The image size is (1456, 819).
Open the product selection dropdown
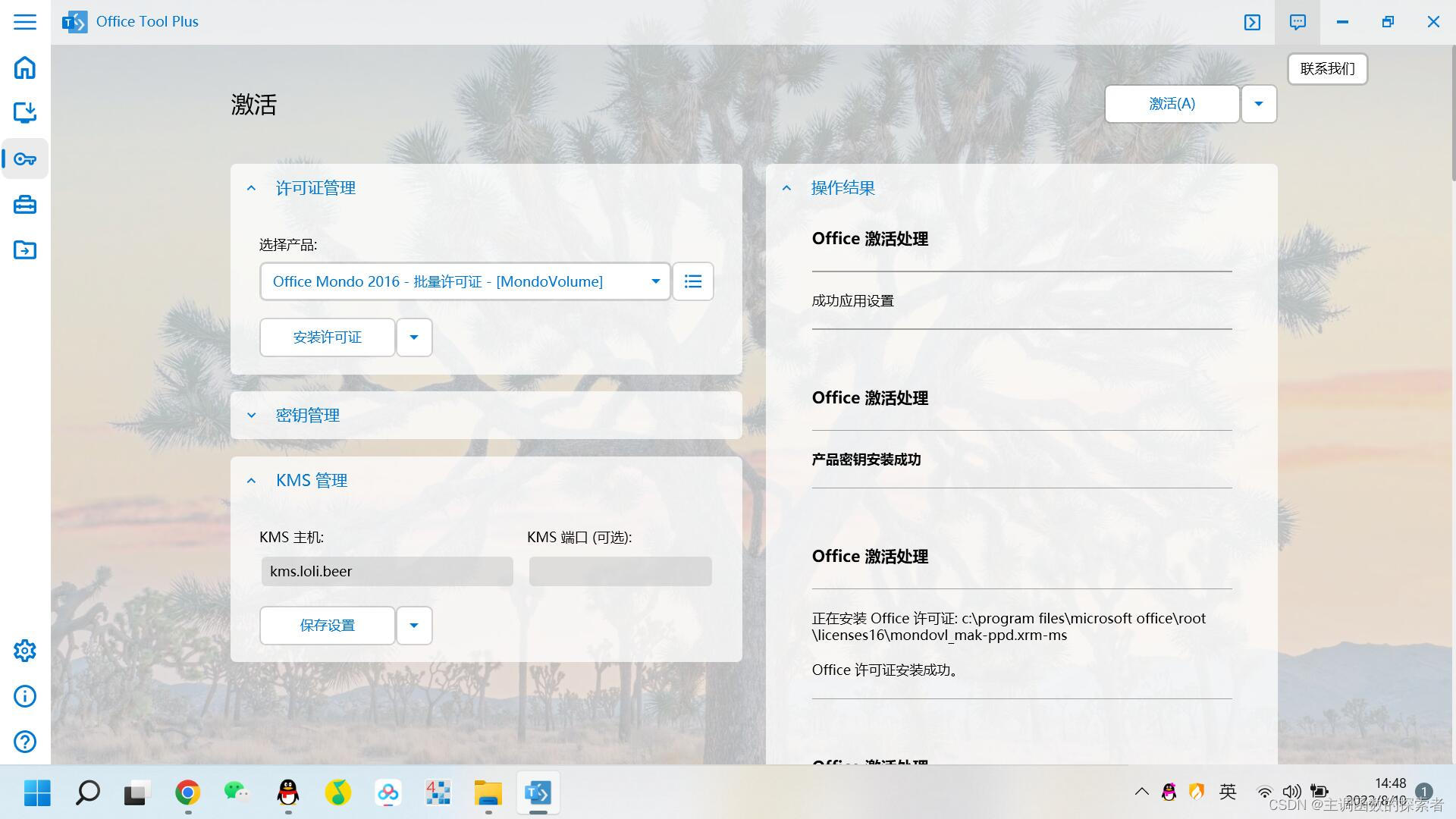465,281
